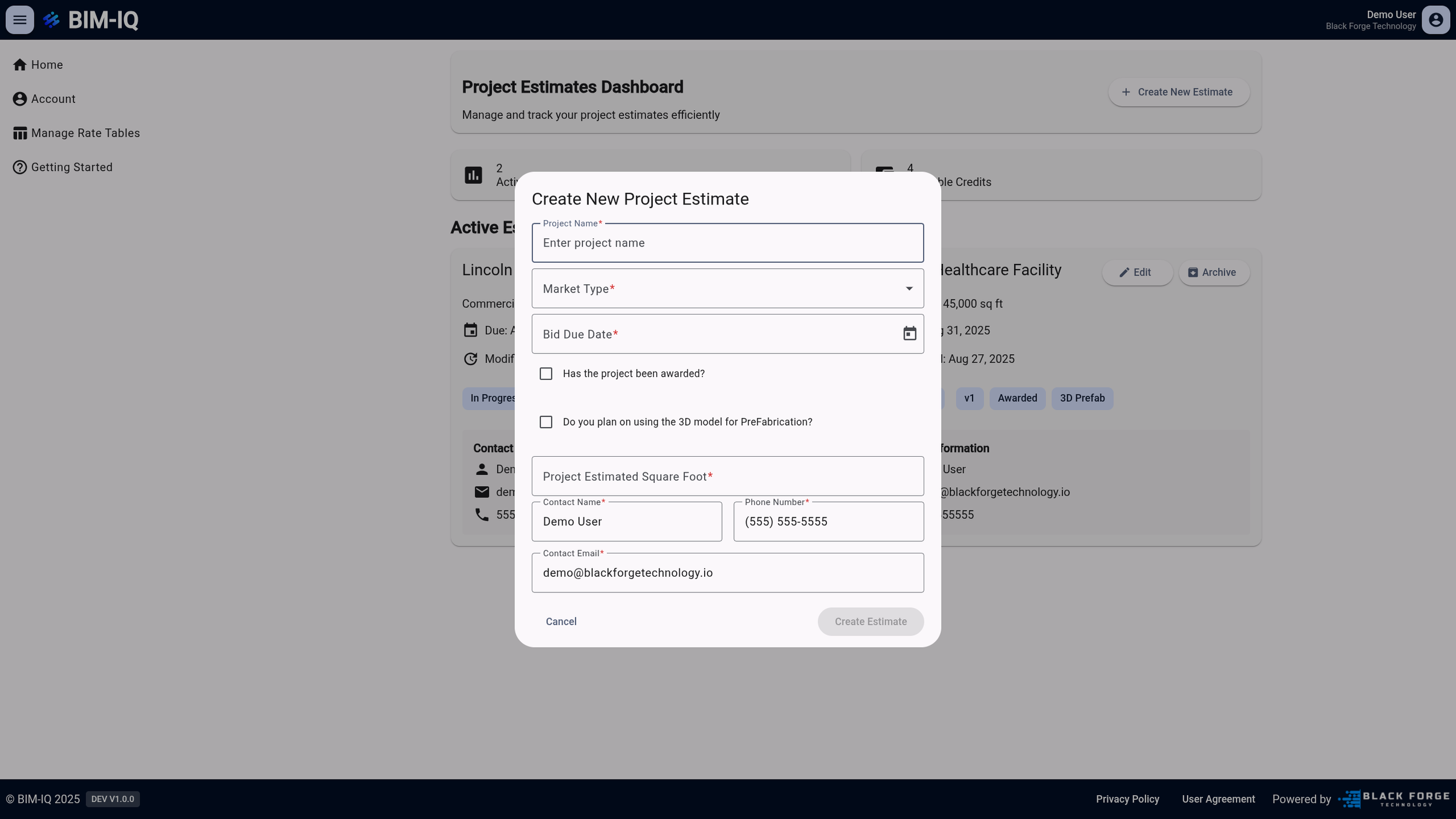Screen dimensions: 1456x819
Task: Open the Privacy Policy link
Action: (x=1126, y=799)
